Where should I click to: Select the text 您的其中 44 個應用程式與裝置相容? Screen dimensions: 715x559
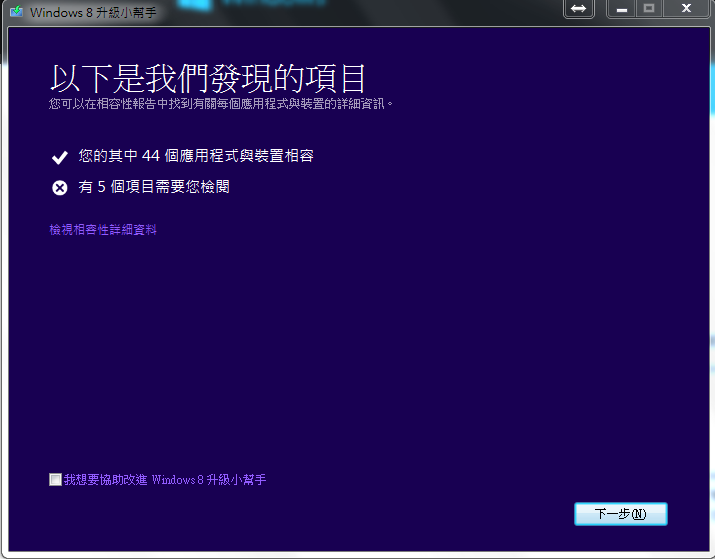tap(196, 156)
